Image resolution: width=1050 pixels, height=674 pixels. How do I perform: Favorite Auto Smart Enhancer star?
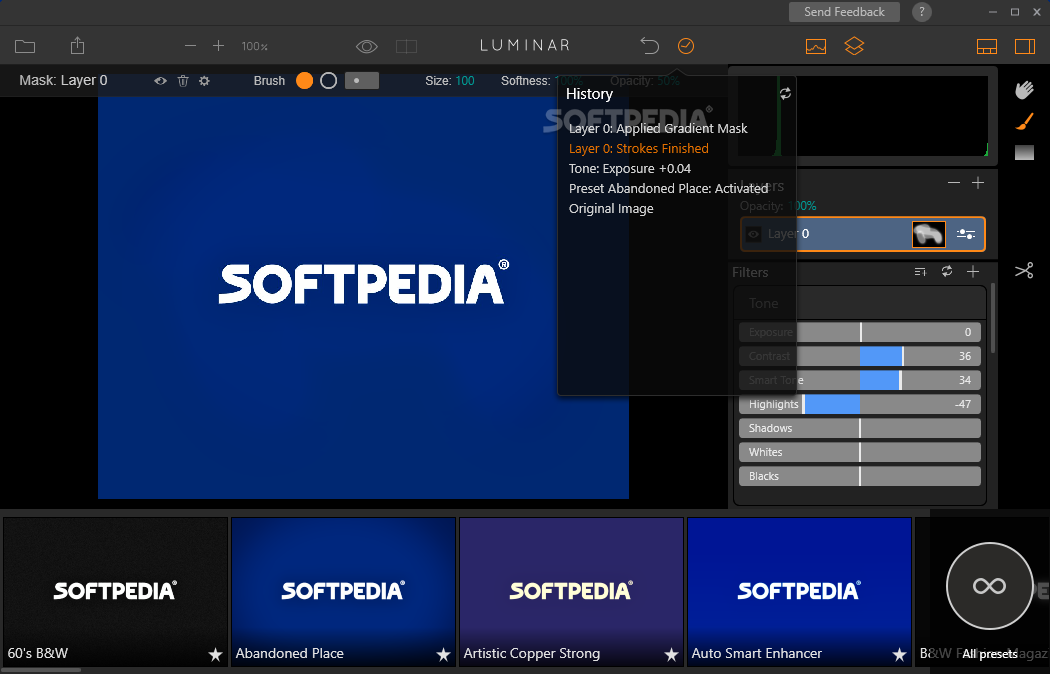pos(899,654)
